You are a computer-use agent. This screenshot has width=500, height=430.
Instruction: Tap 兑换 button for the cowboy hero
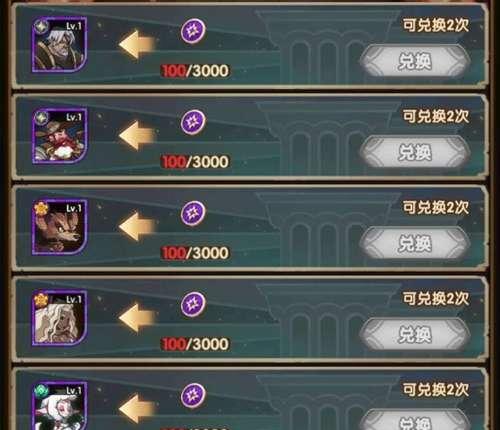click(415, 153)
